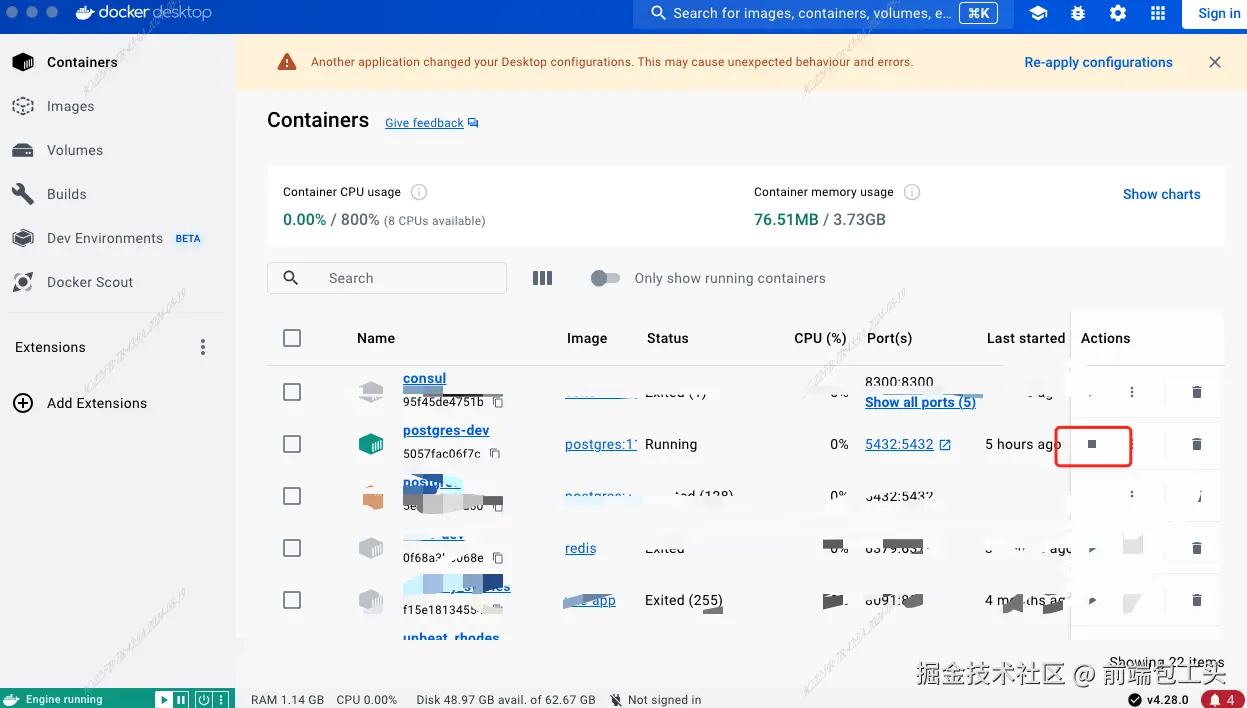The image size is (1247, 708).
Task: Click the Sign in button
Action: 1219,13
